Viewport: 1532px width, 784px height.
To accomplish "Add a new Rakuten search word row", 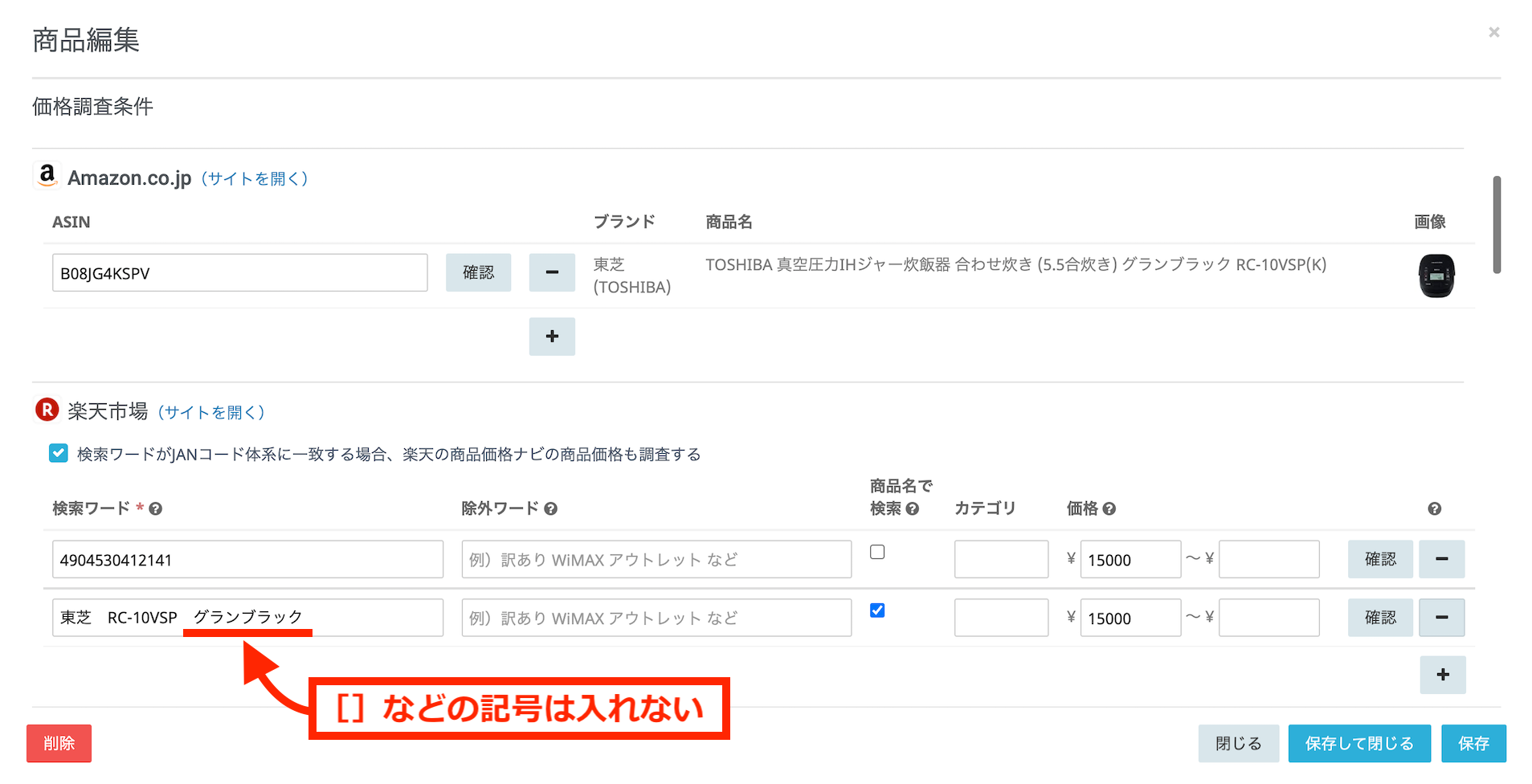I will coord(1443,675).
